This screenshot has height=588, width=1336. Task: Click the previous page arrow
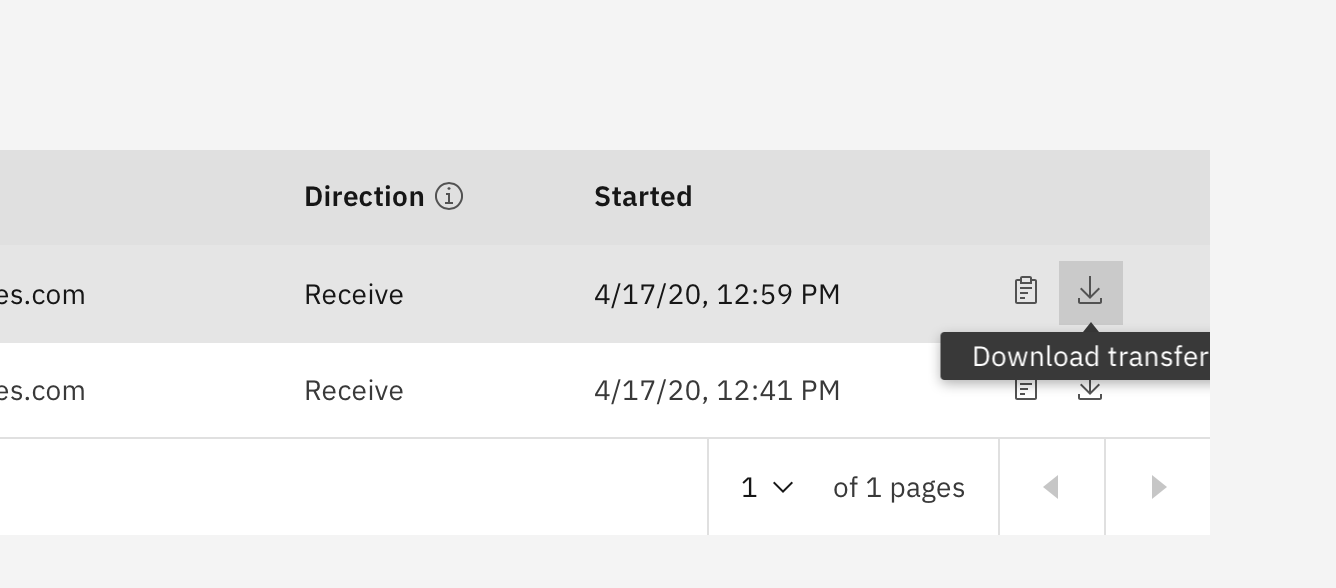(1051, 487)
